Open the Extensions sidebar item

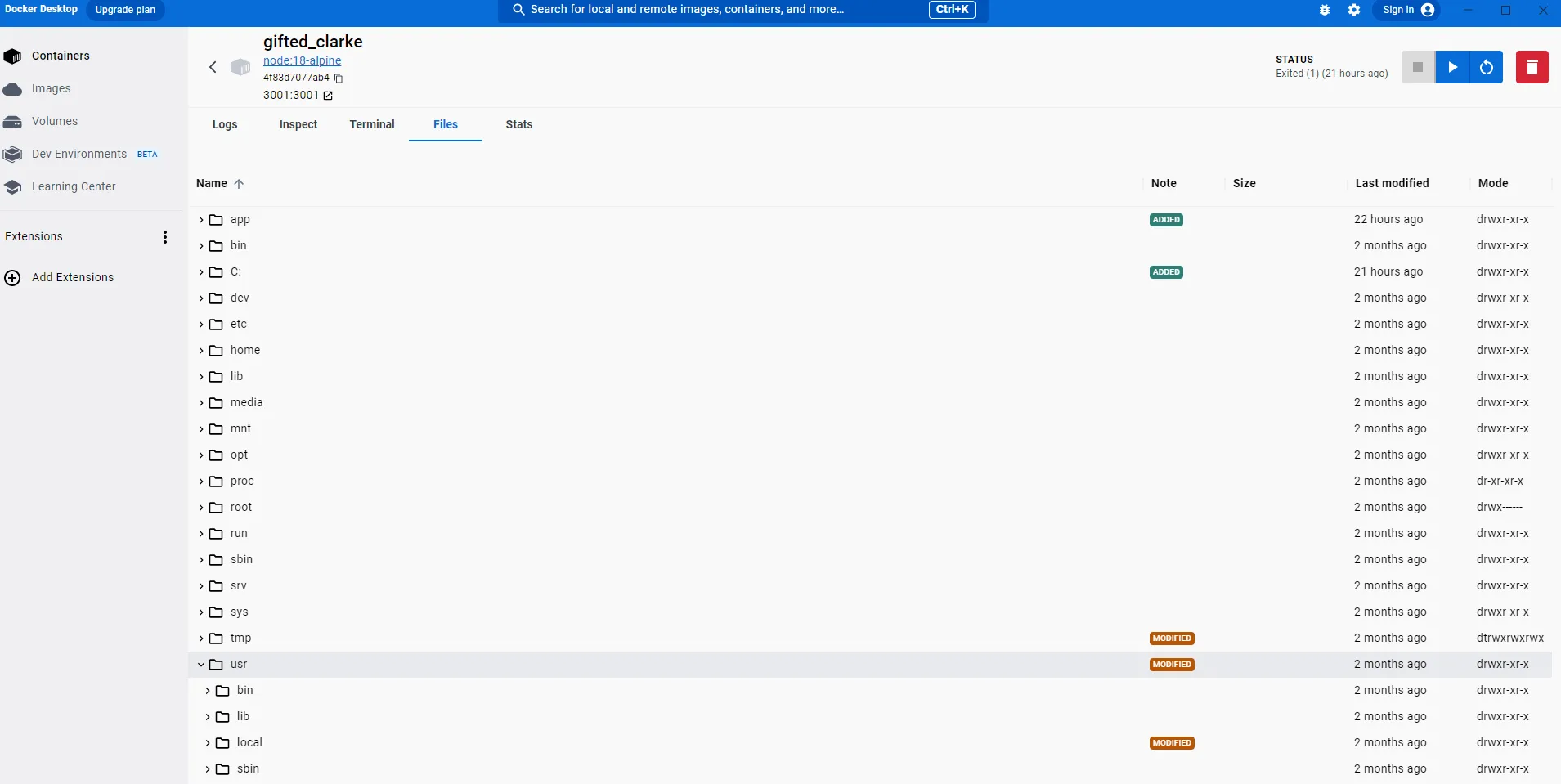click(x=34, y=237)
